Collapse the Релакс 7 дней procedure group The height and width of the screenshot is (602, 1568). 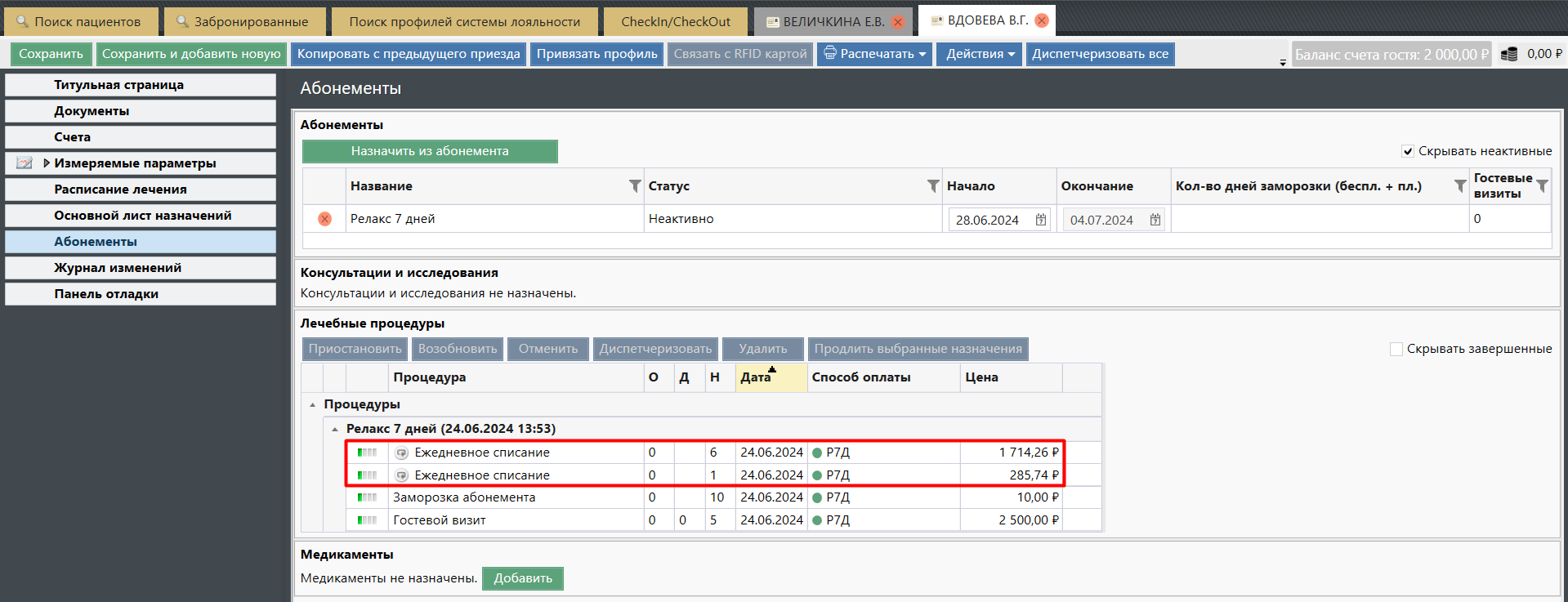[x=335, y=429]
